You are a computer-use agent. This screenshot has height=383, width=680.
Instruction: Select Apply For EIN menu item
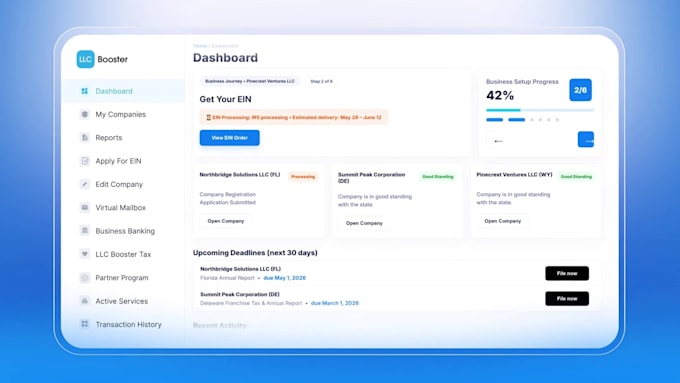point(118,161)
